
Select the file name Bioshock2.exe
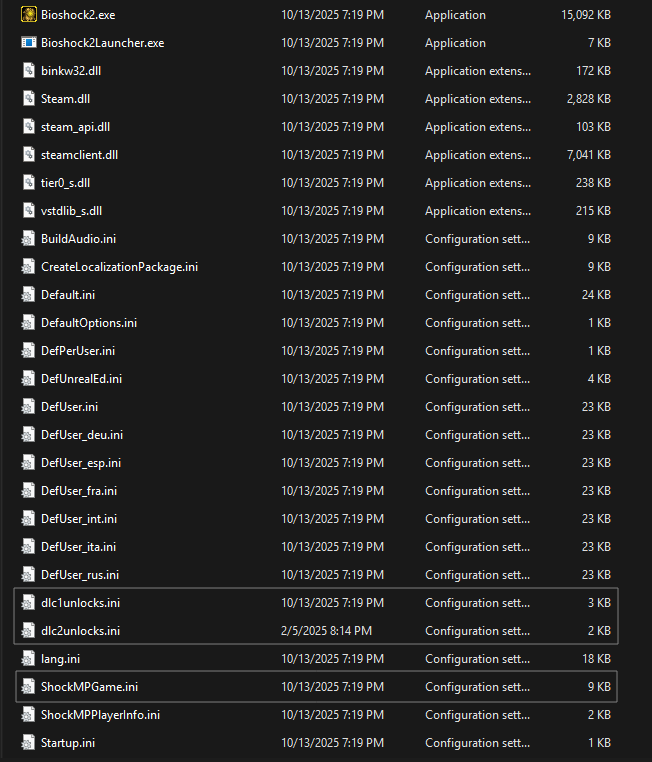78,15
